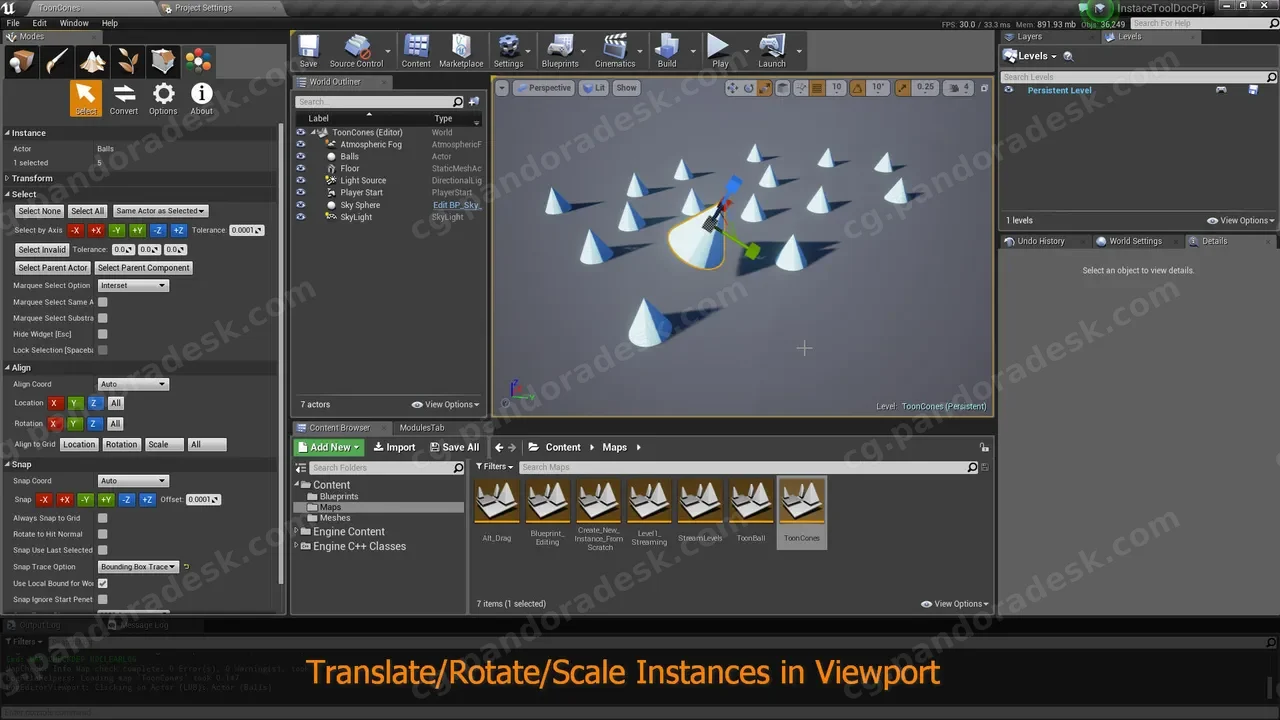Open Blueprints toolbar icon

point(560,51)
